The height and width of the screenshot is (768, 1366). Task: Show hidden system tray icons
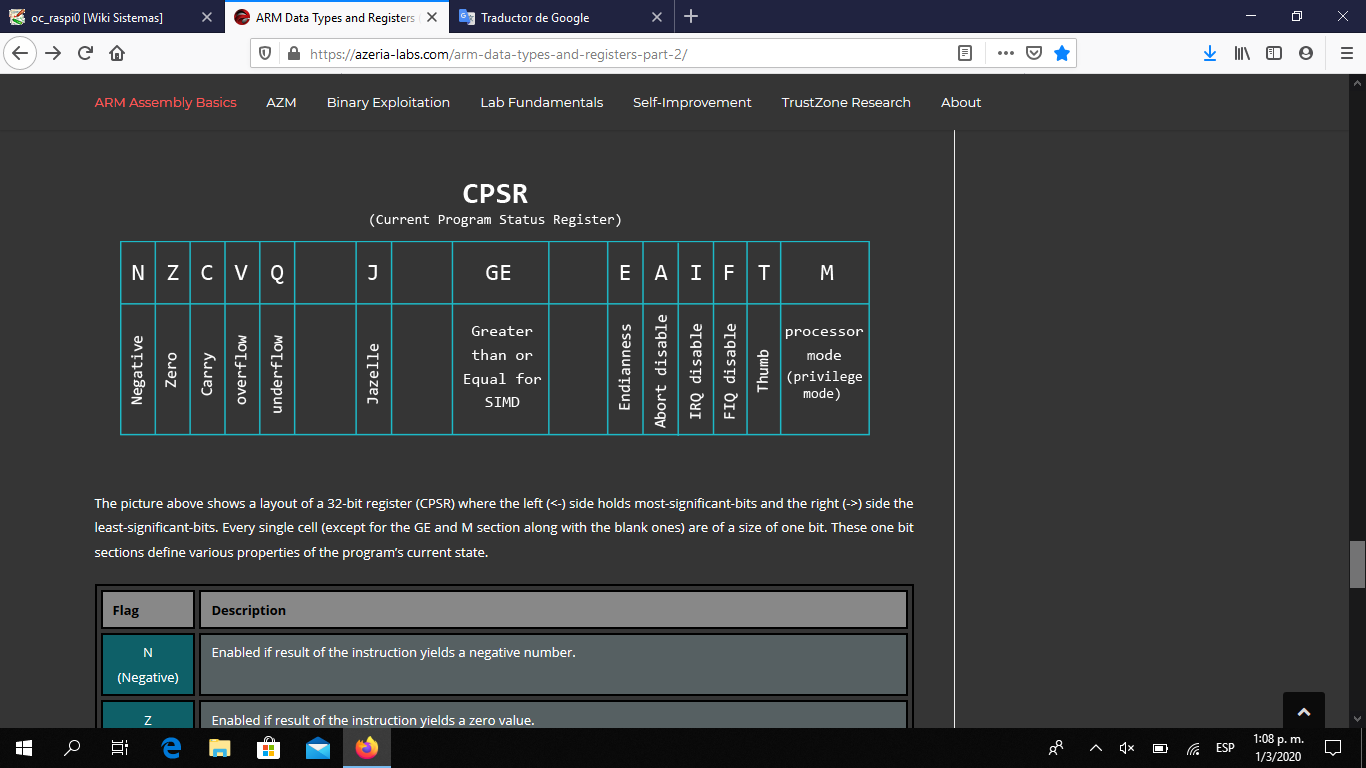pyautogui.click(x=1095, y=748)
